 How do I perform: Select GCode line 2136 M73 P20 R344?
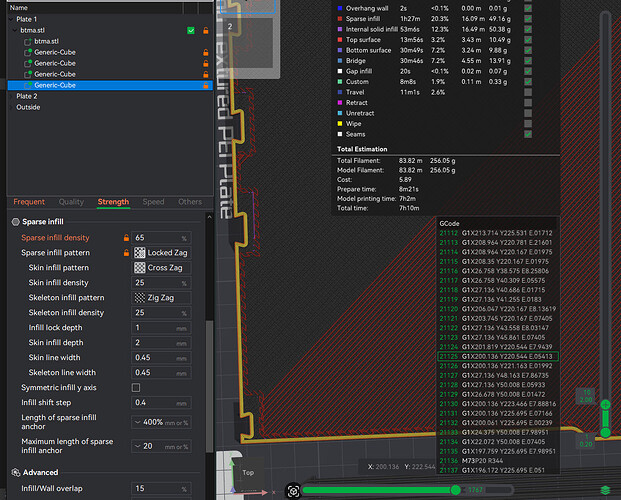tap(498, 461)
